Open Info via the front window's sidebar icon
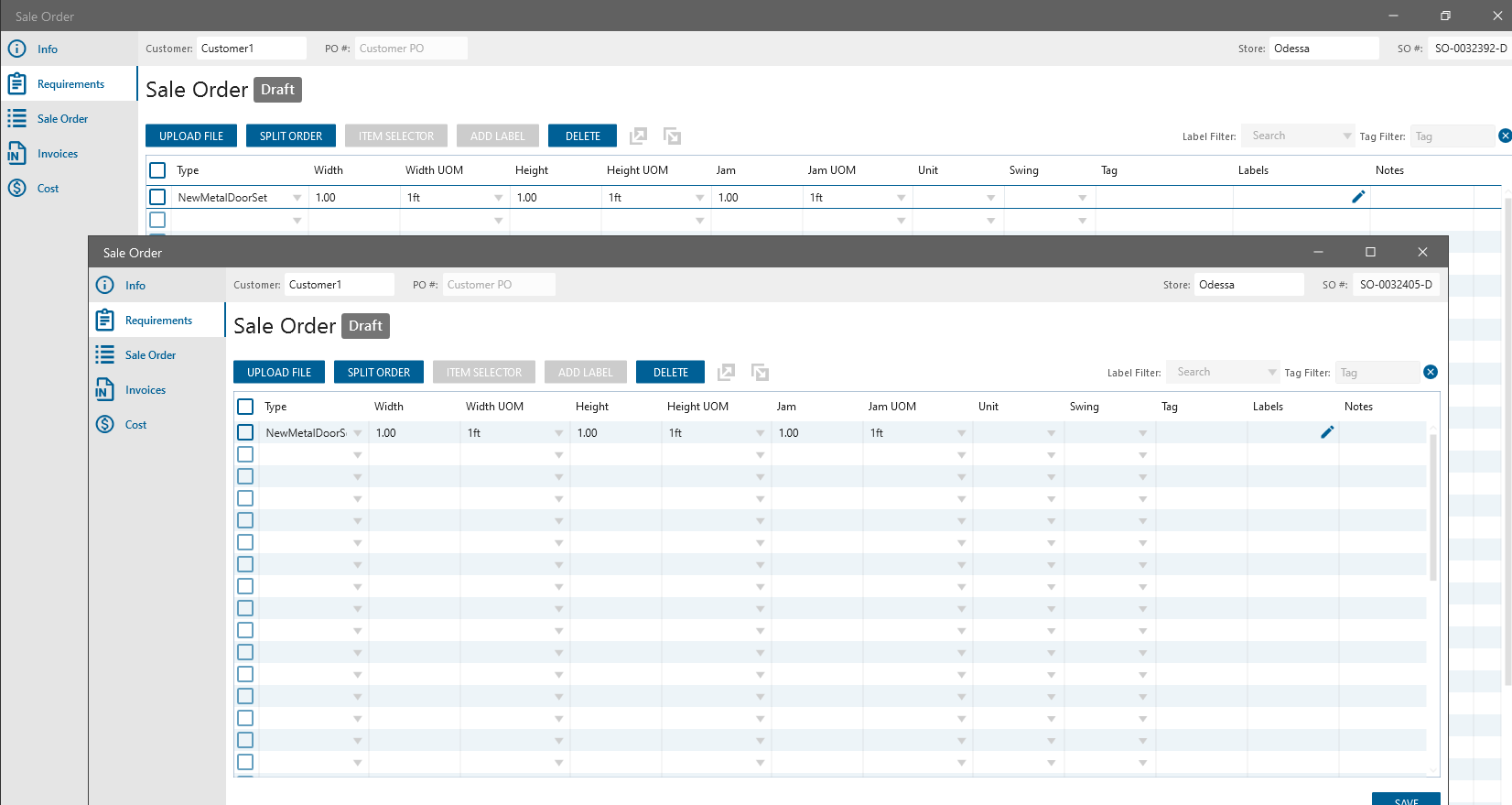The height and width of the screenshot is (805, 1512). [x=105, y=286]
